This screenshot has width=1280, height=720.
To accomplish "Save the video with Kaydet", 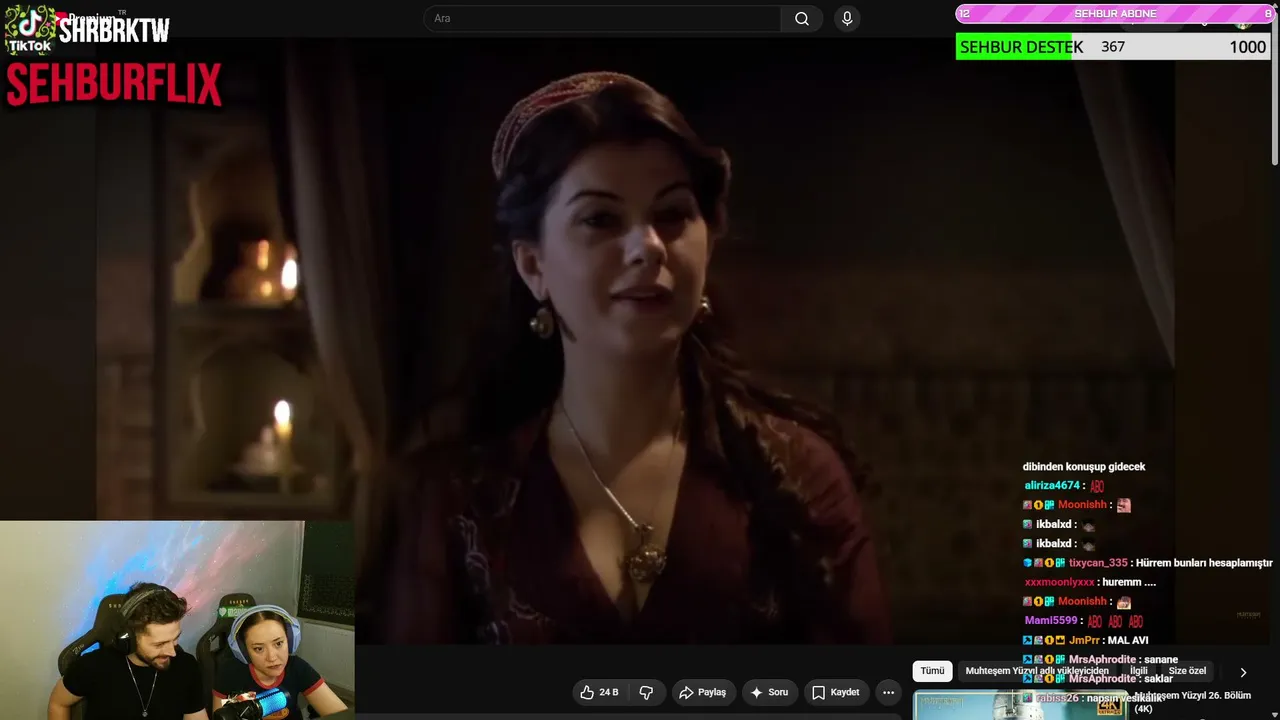I will point(836,692).
